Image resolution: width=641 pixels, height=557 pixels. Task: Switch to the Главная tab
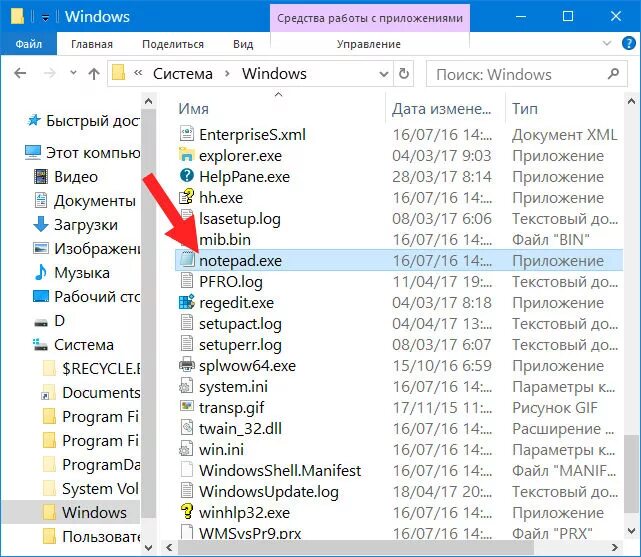92,44
